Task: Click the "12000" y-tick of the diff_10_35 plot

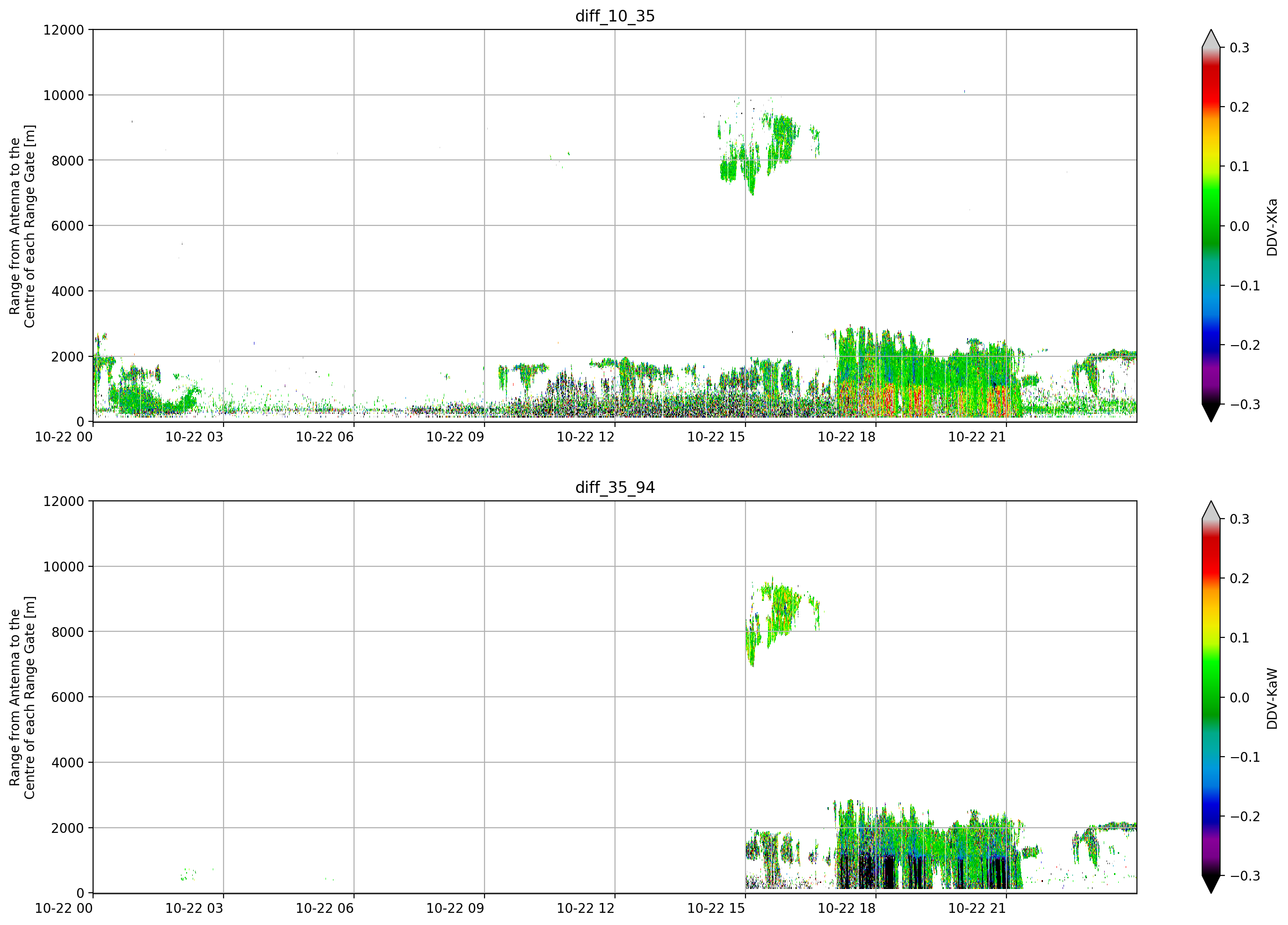Action: pyautogui.click(x=64, y=29)
